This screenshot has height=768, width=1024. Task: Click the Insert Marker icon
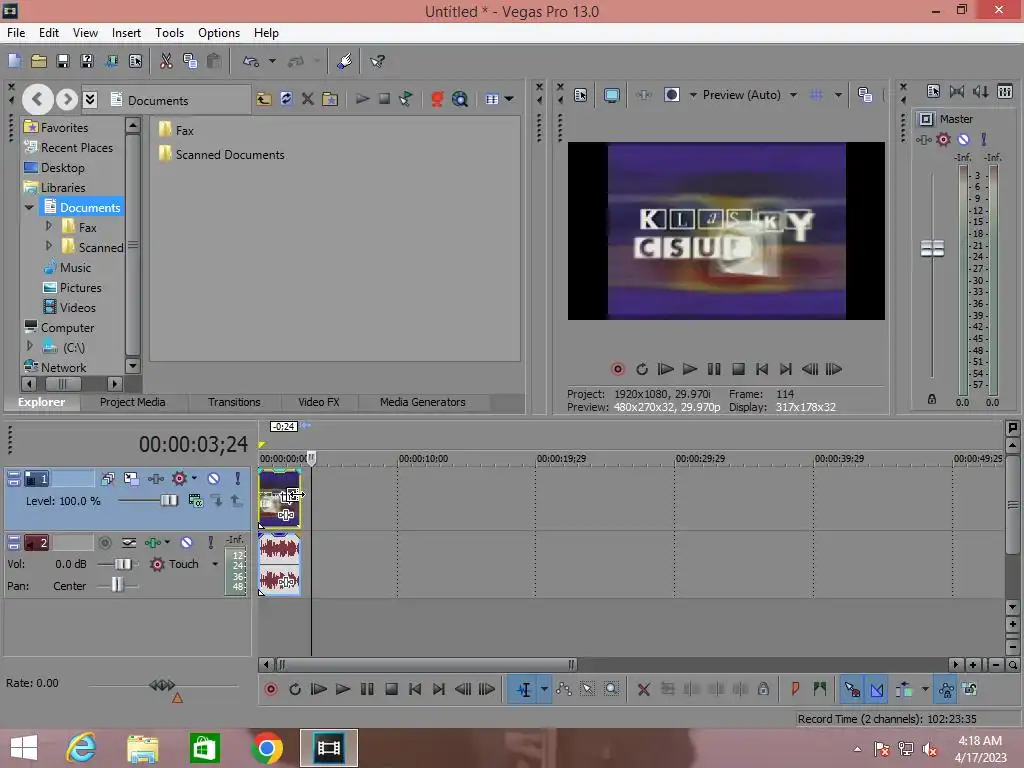pyautogui.click(x=795, y=689)
